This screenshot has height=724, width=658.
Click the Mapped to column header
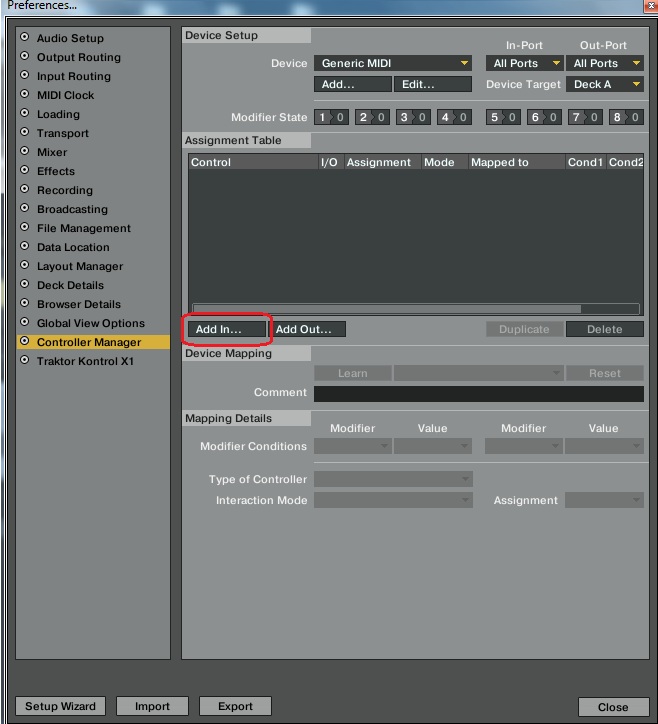point(517,162)
